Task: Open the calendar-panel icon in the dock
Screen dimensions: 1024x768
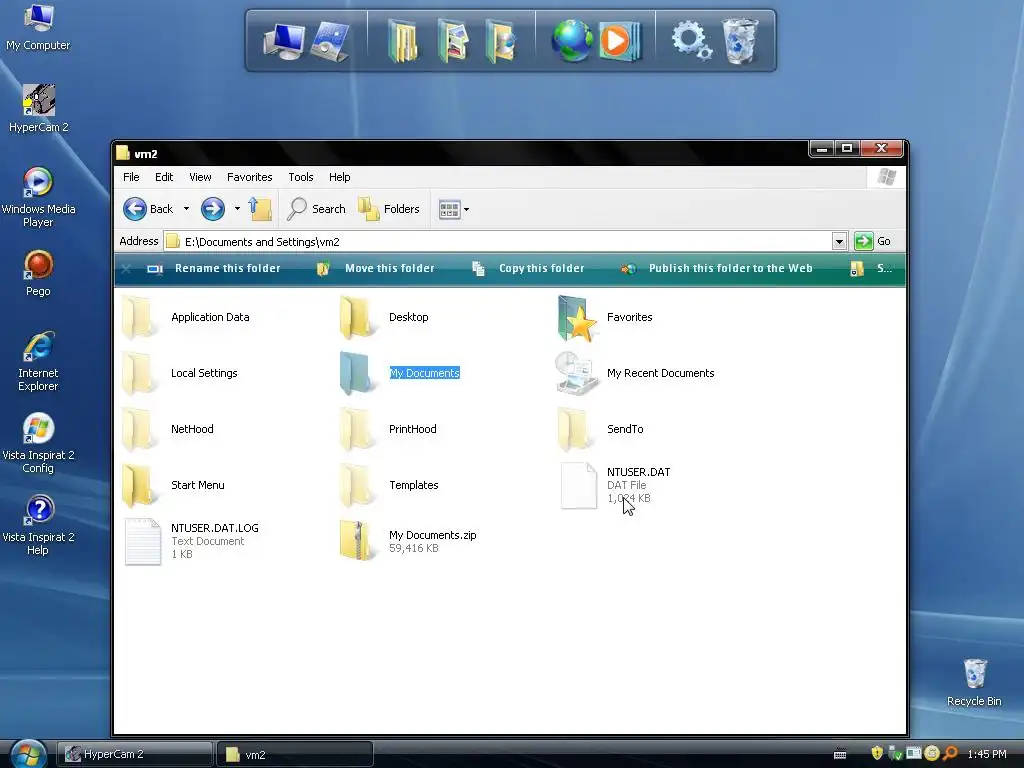Action: [x=330, y=41]
